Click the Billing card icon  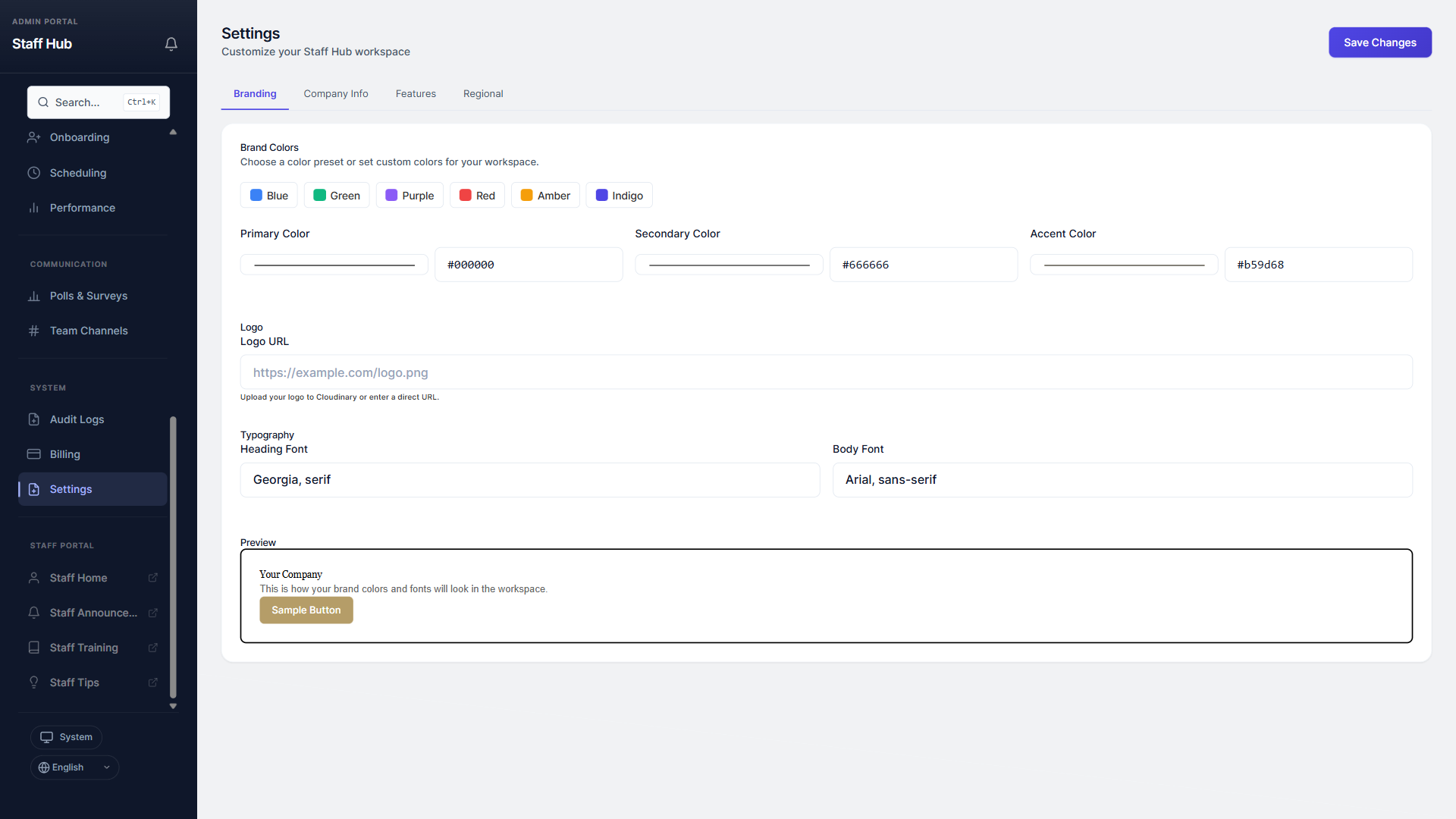(x=34, y=454)
